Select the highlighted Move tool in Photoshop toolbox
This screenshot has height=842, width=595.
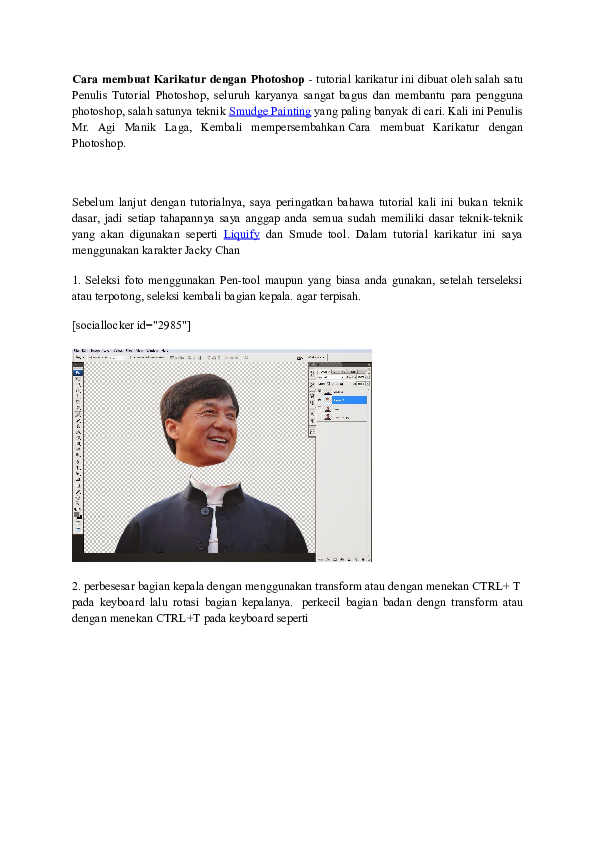(78, 372)
